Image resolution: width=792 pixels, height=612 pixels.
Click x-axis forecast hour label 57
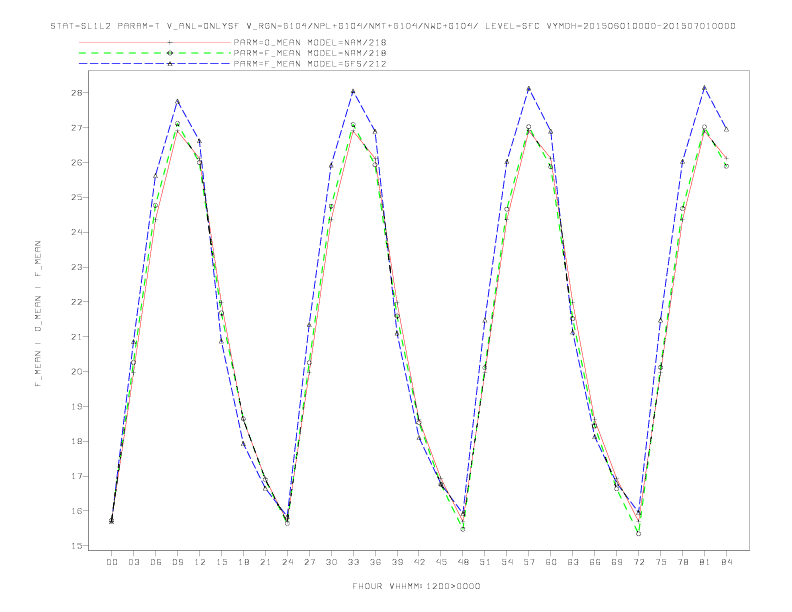pos(529,562)
